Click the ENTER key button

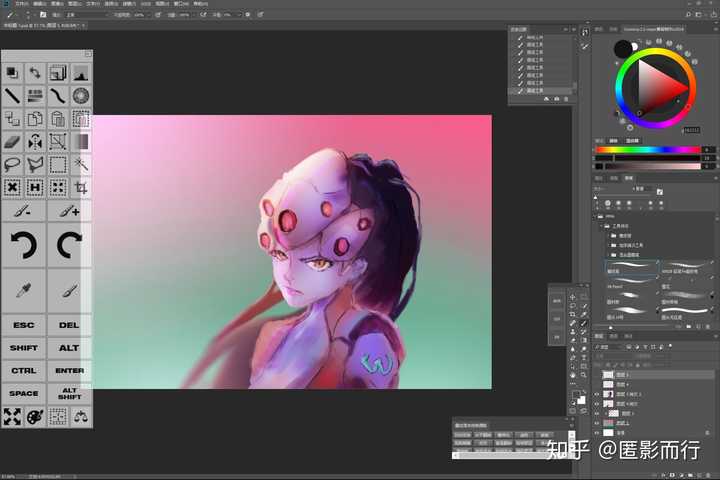point(69,371)
